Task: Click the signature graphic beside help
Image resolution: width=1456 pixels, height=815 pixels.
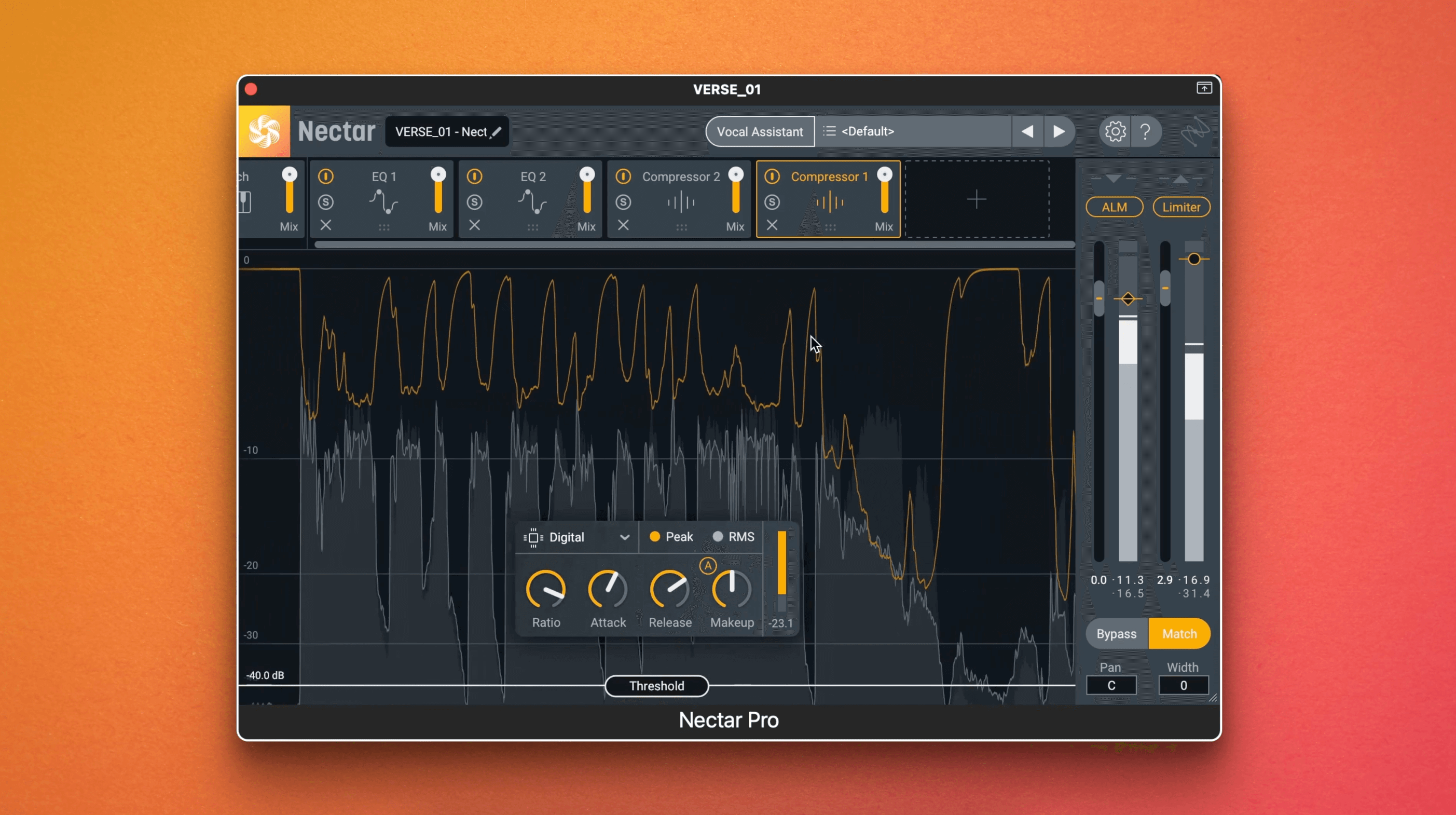Action: tap(1194, 131)
